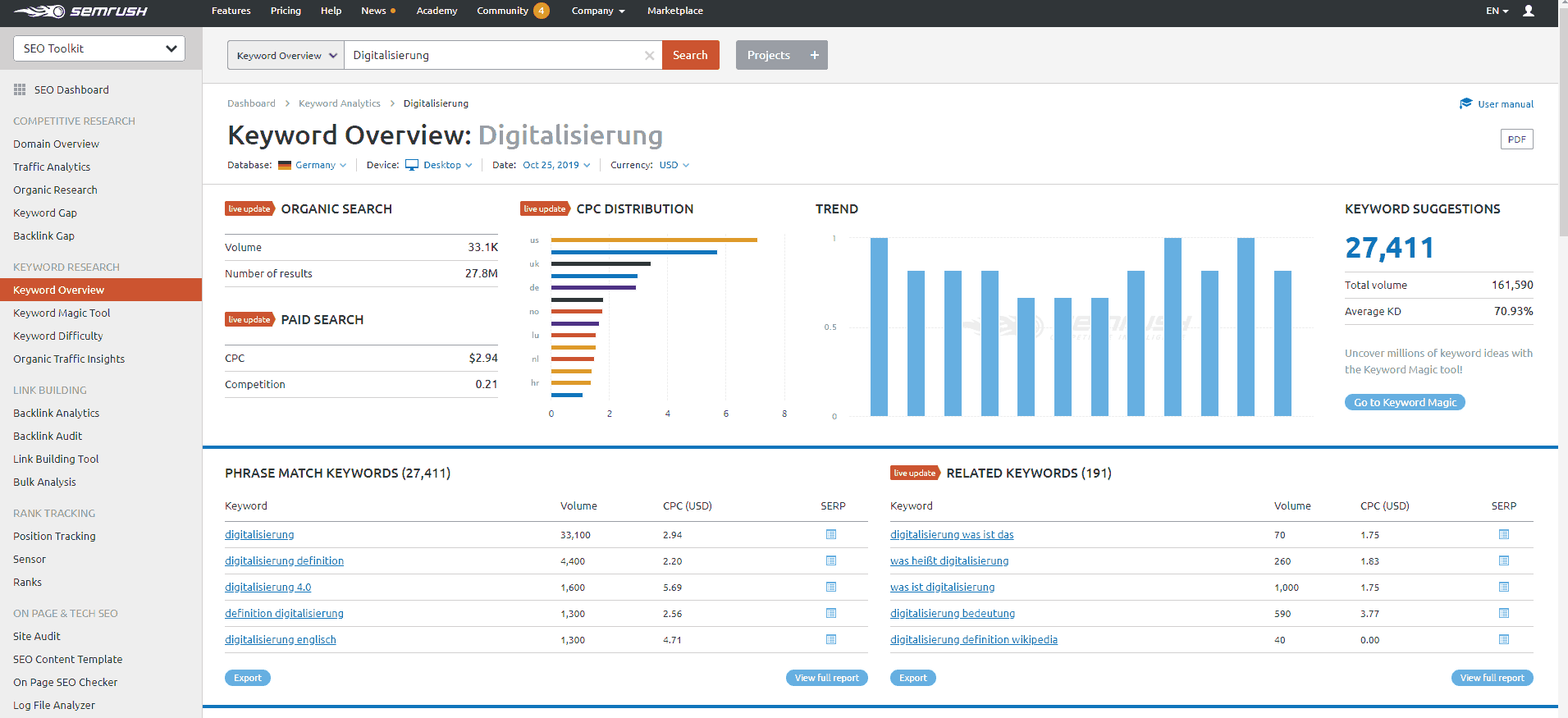Open Keyword Magic Tool in sidebar

point(62,313)
